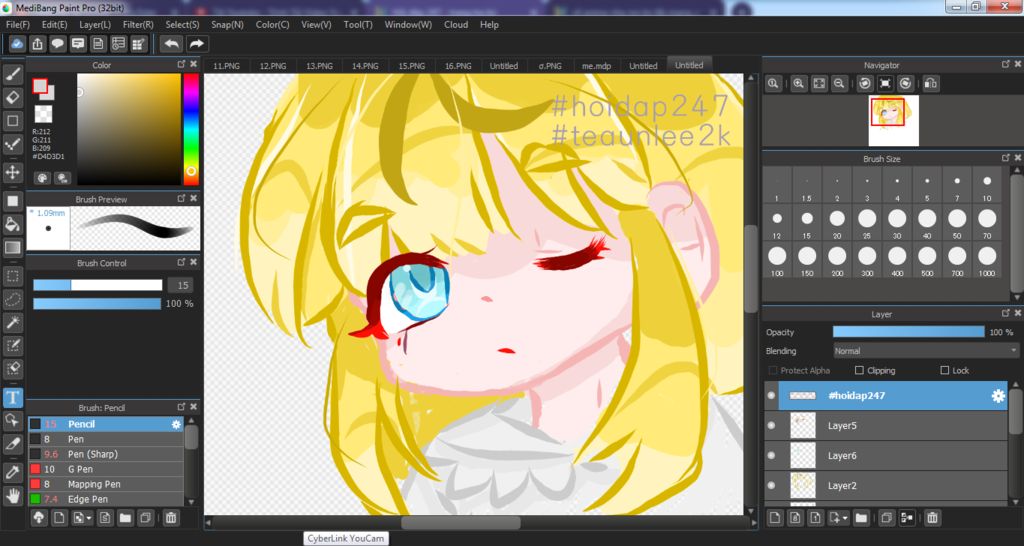Flip view using Navigator flip icon
The width and height of the screenshot is (1024, 546).
[931, 84]
